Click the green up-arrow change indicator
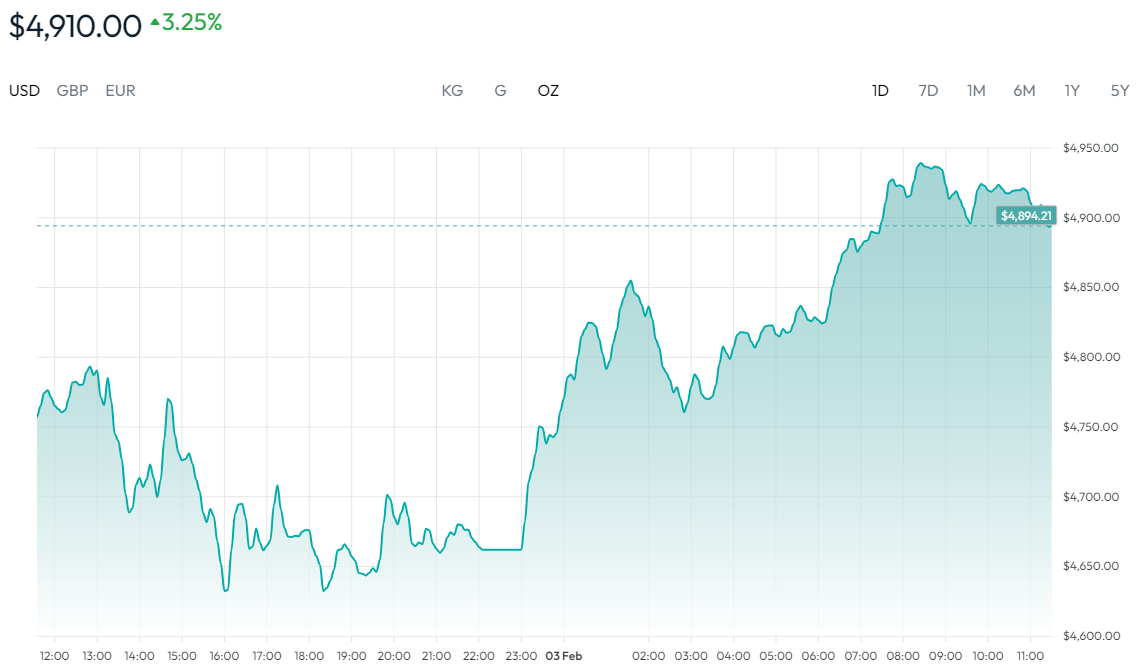This screenshot has height=672, width=1142. pyautogui.click(x=155, y=21)
